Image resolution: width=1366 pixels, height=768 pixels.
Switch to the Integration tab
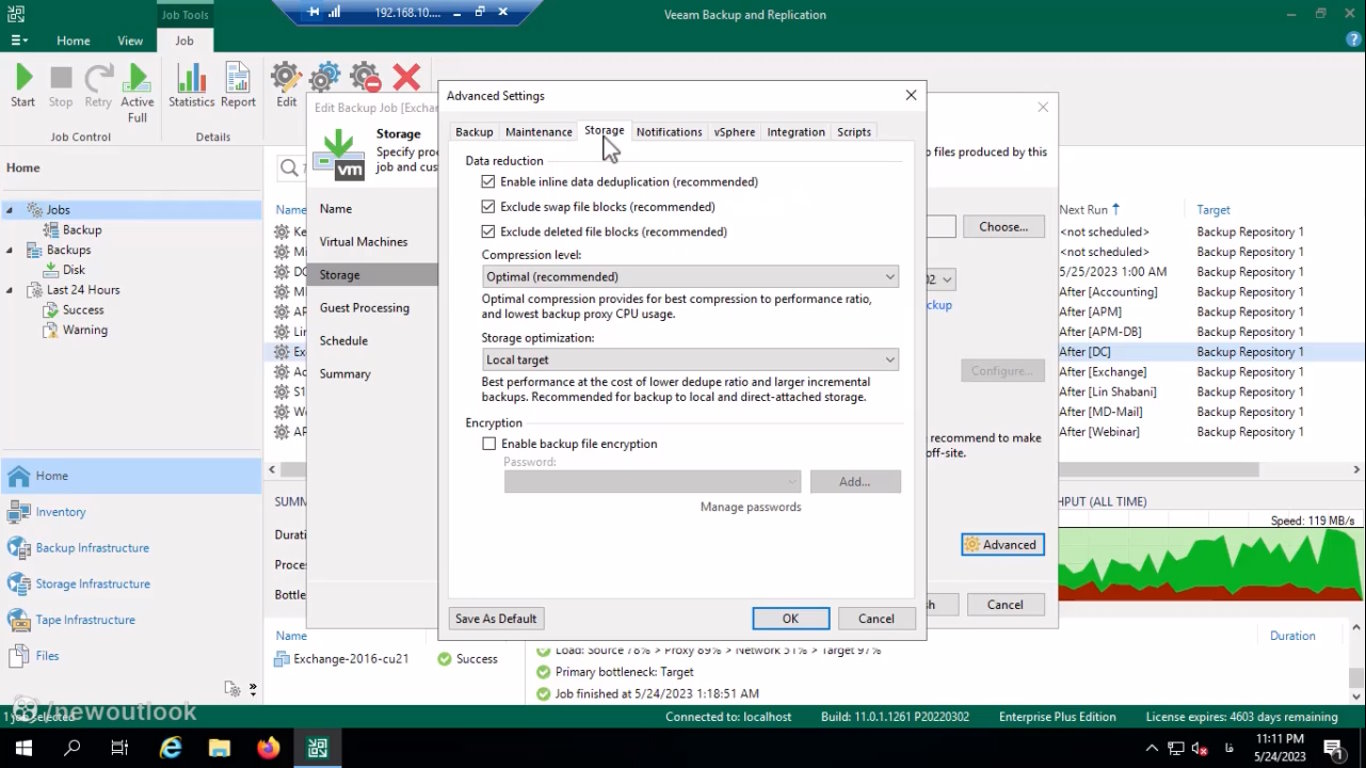796,132
